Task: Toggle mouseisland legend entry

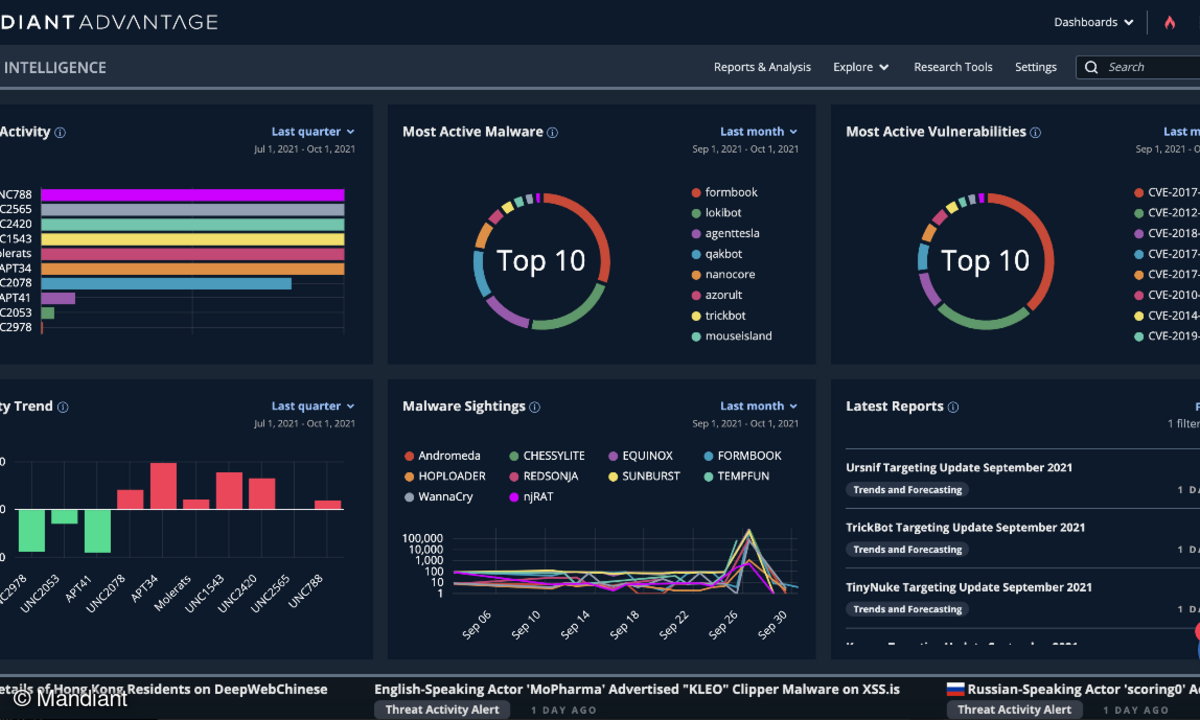Action: point(732,336)
